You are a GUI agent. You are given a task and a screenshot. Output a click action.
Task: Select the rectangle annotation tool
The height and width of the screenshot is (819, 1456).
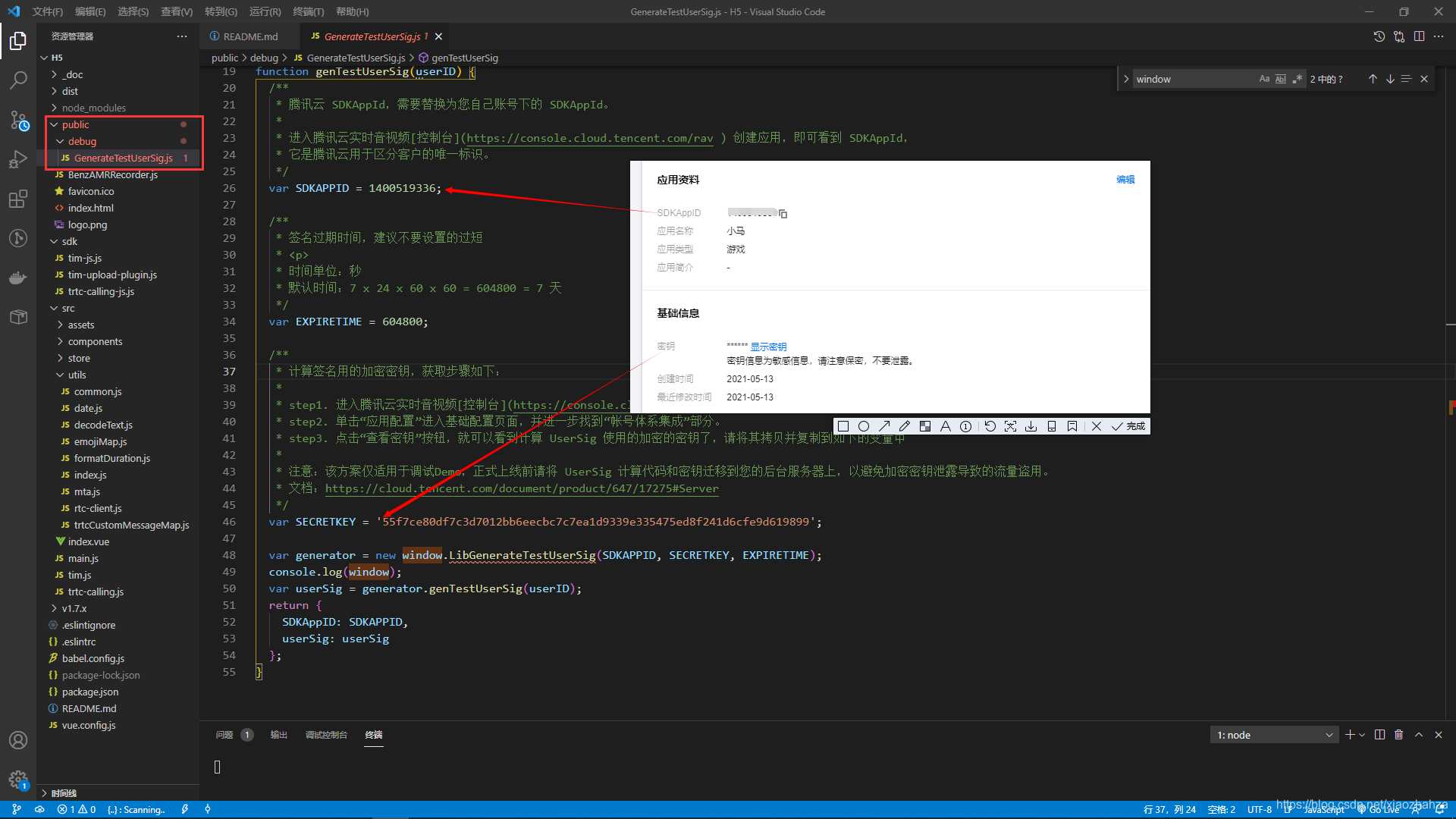843,426
